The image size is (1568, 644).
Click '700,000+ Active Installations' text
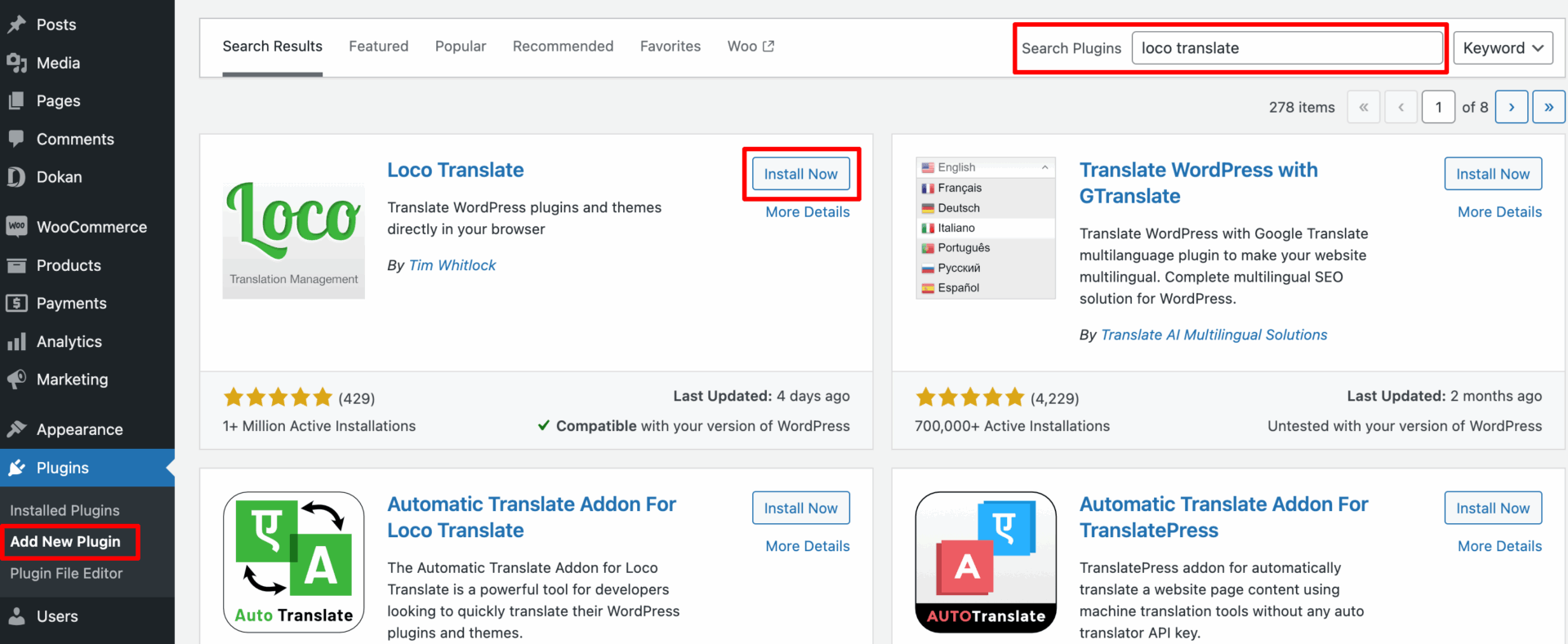[x=1013, y=426]
